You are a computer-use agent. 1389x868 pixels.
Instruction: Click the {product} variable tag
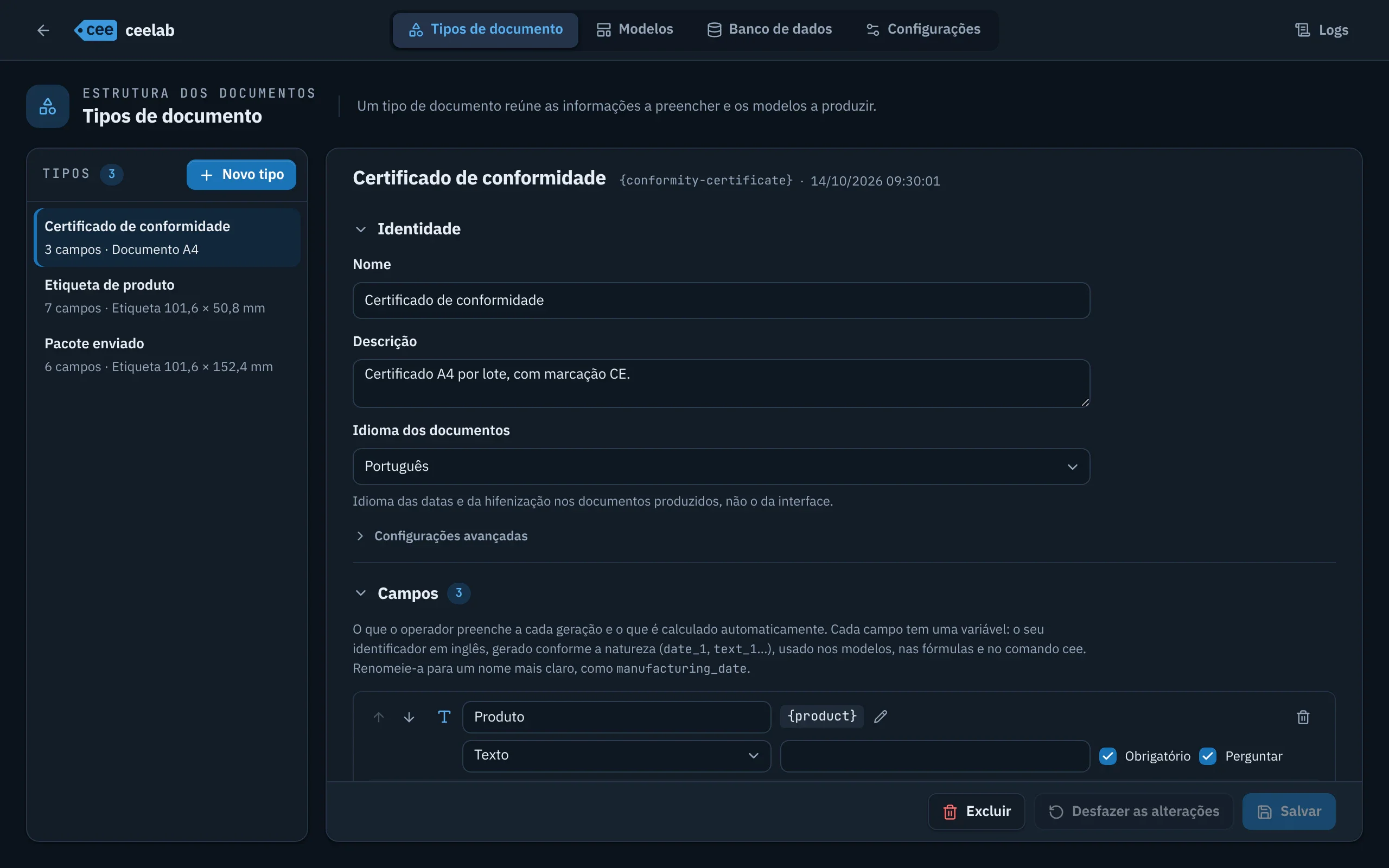[822, 717]
